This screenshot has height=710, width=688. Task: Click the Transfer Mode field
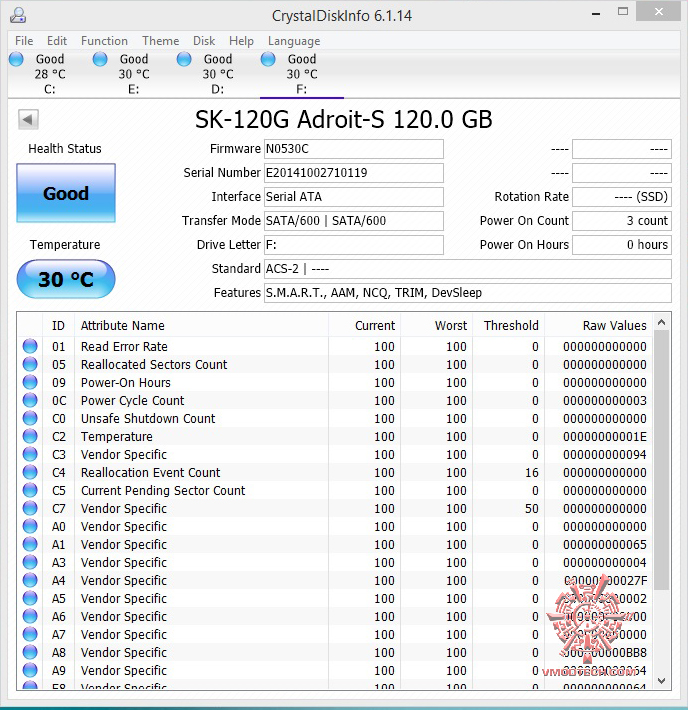(354, 221)
